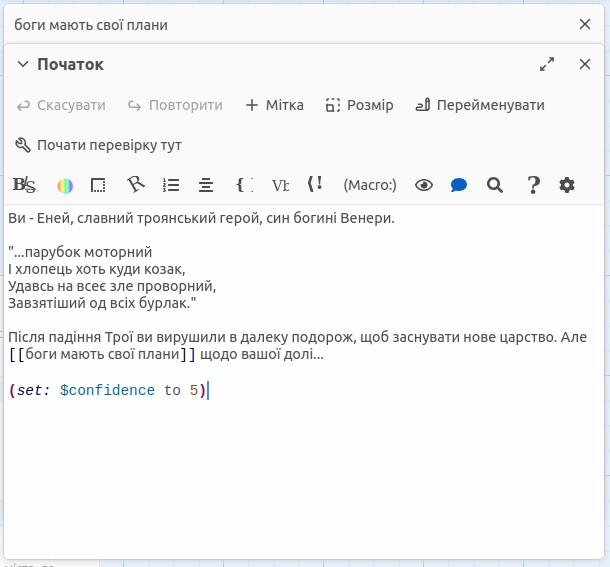Open the Розмір size menu
610x567 pixels.
pos(359,105)
